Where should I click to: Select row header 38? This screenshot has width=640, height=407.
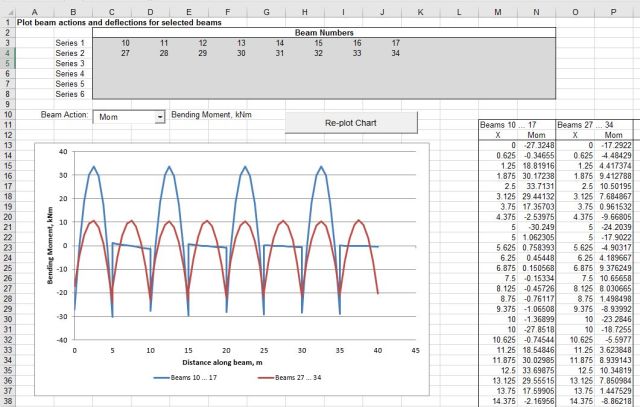point(7,400)
